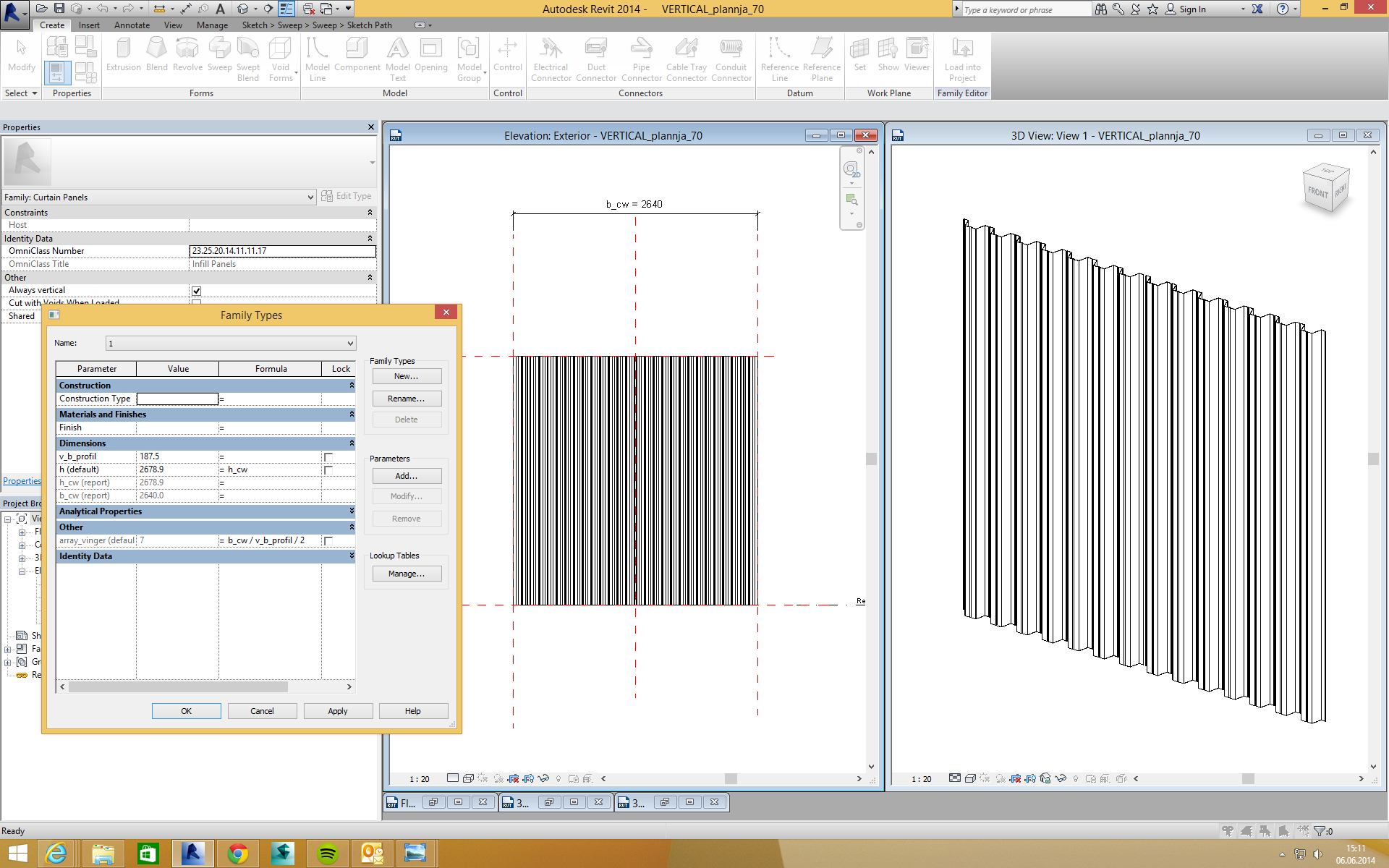Viewport: 1389px width, 868px height.
Task: Toggle the array_vinger lock checkbox
Action: click(328, 541)
